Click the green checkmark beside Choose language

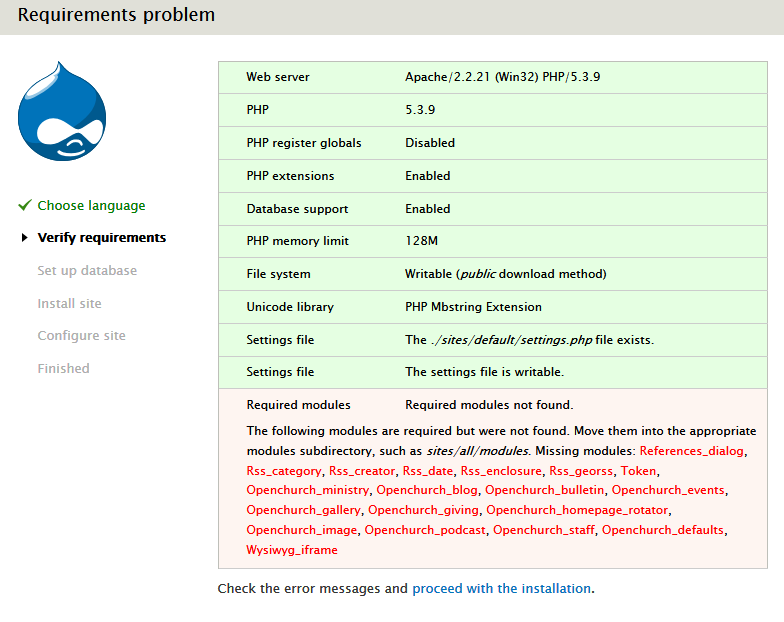coord(25,206)
